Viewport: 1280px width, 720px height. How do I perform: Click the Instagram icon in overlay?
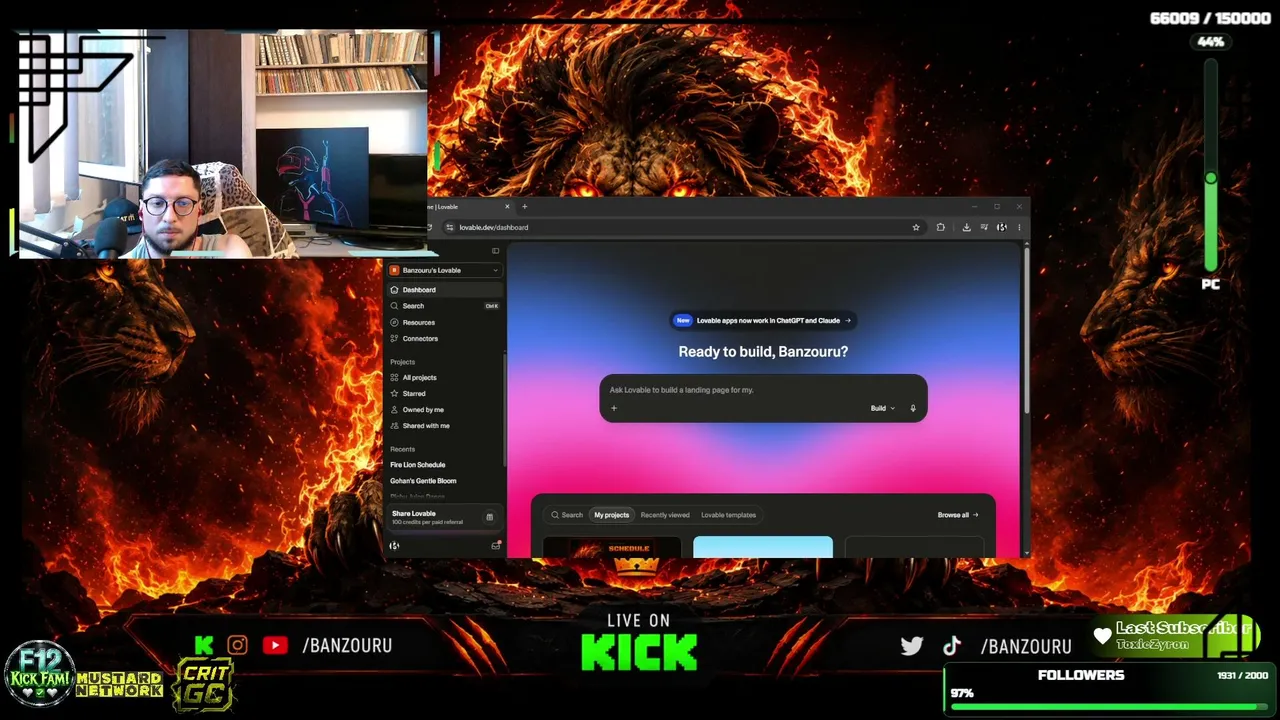pos(237,646)
